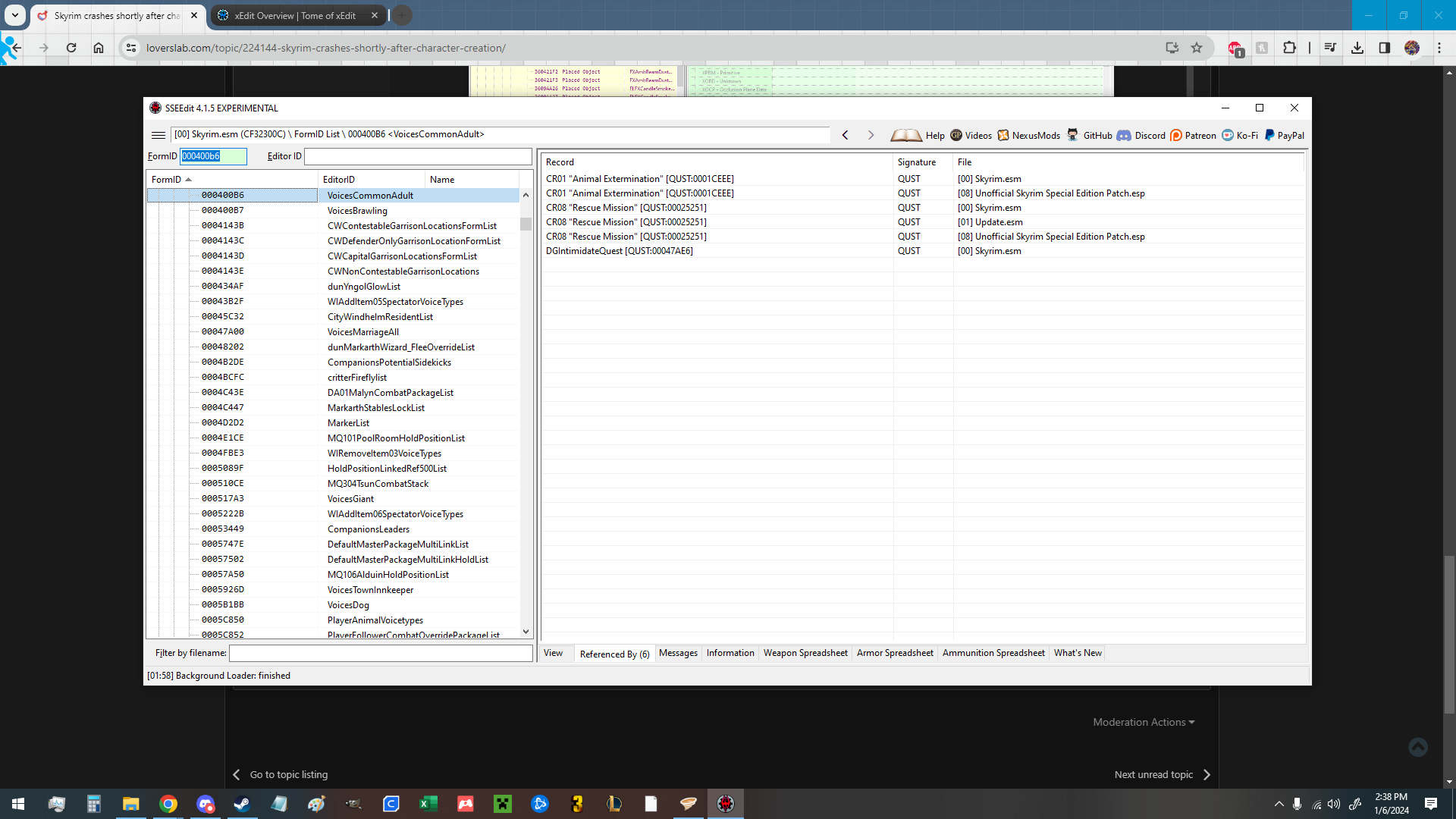Switch to the View tab
The height and width of the screenshot is (819, 1456).
click(554, 653)
